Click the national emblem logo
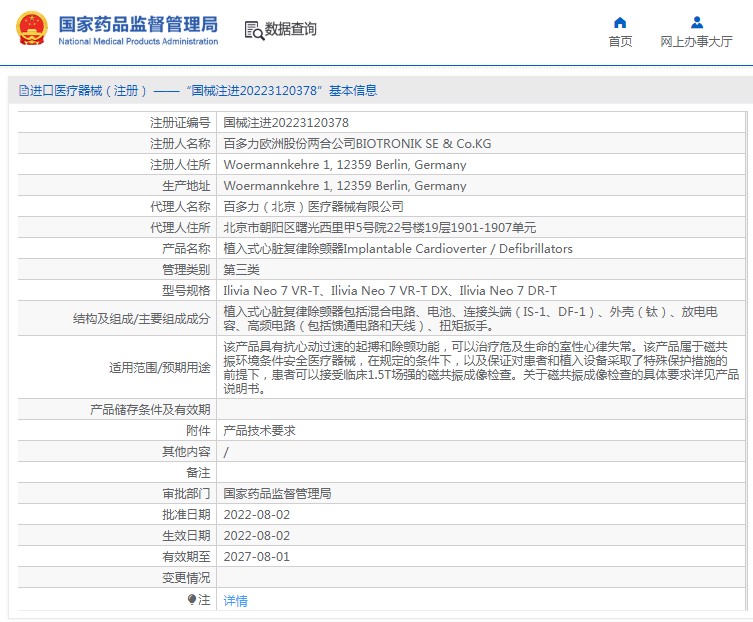753x622 pixels. point(32,28)
